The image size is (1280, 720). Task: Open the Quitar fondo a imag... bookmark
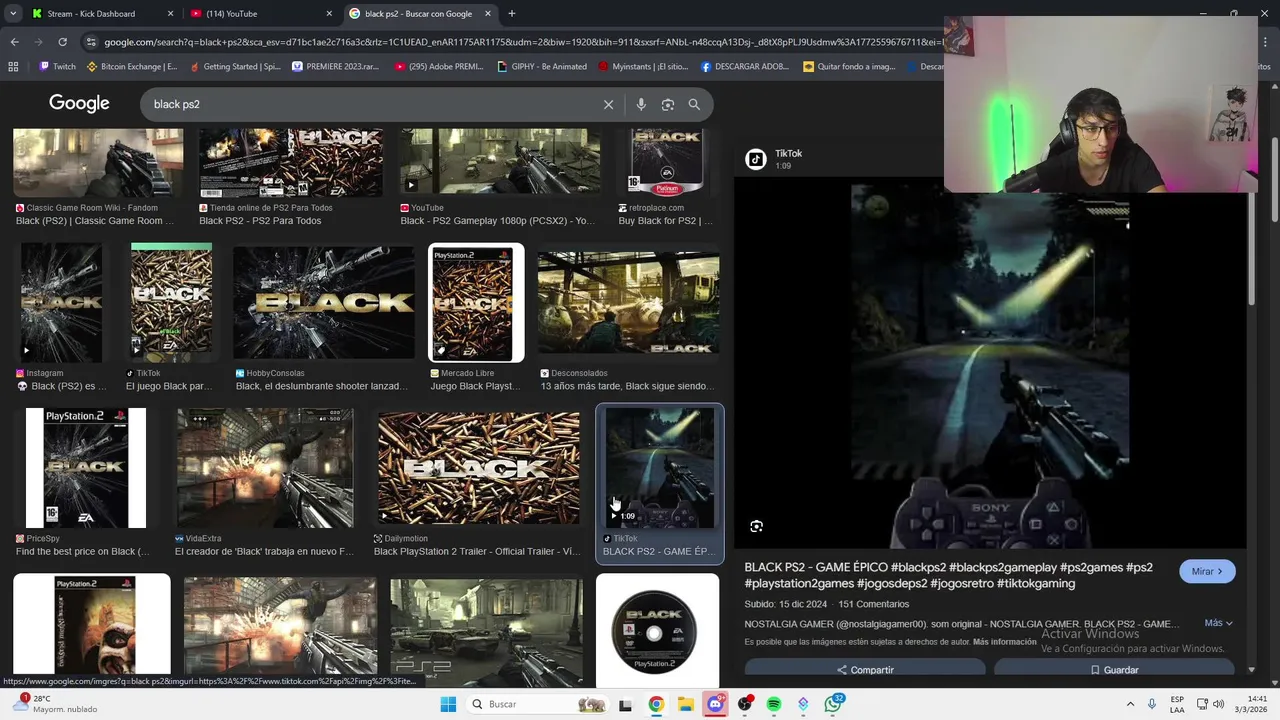(850, 67)
